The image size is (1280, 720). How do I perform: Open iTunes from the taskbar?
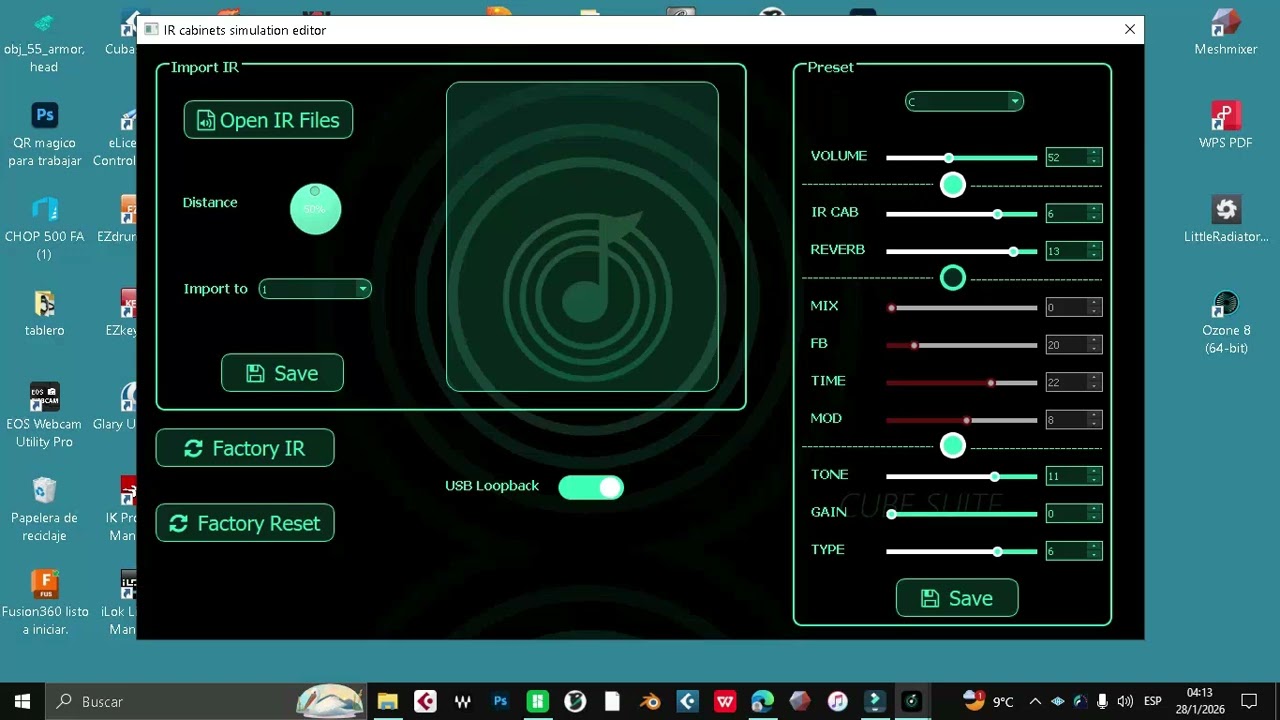click(x=838, y=701)
